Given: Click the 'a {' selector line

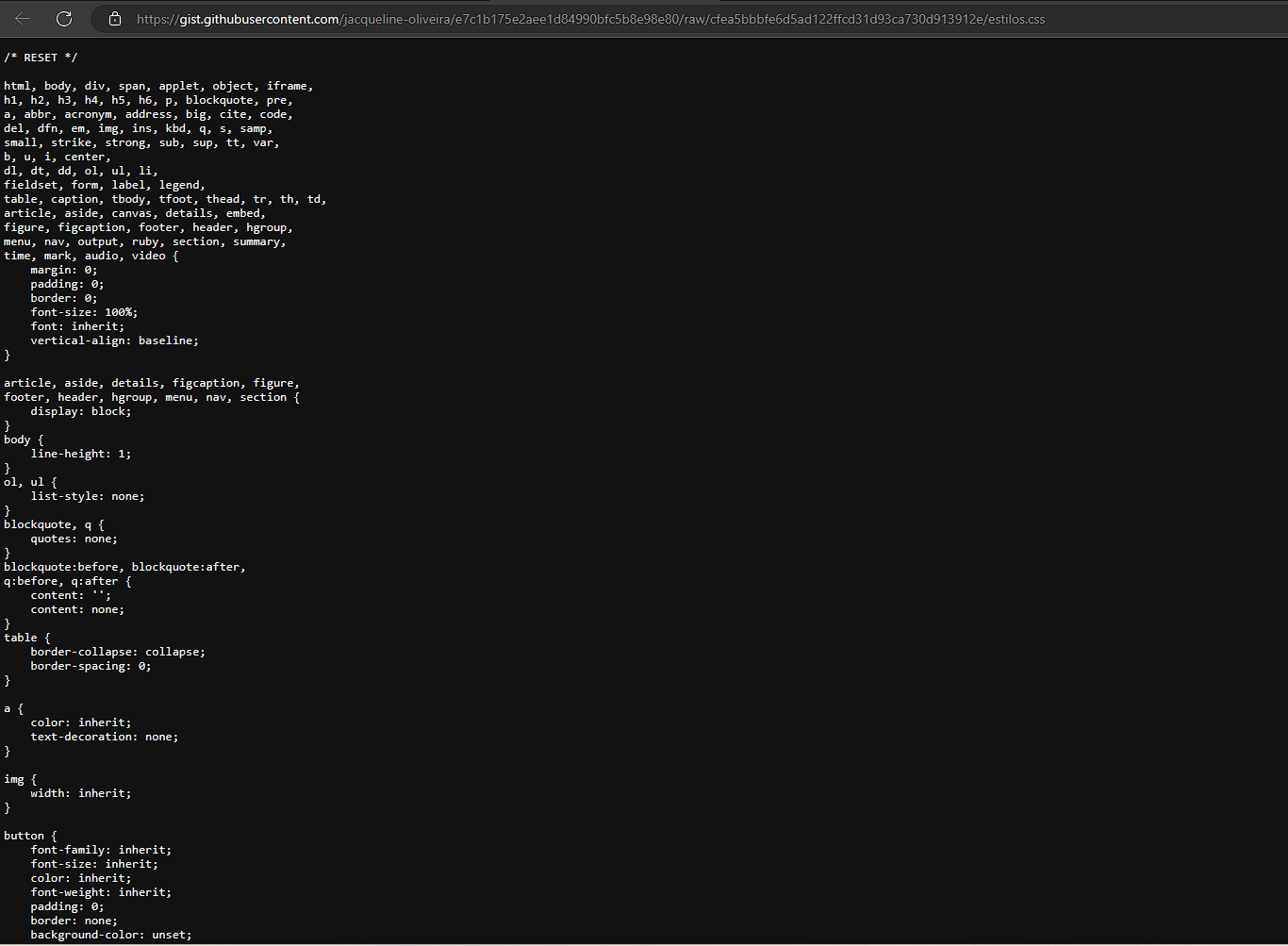Looking at the screenshot, I should [14, 708].
